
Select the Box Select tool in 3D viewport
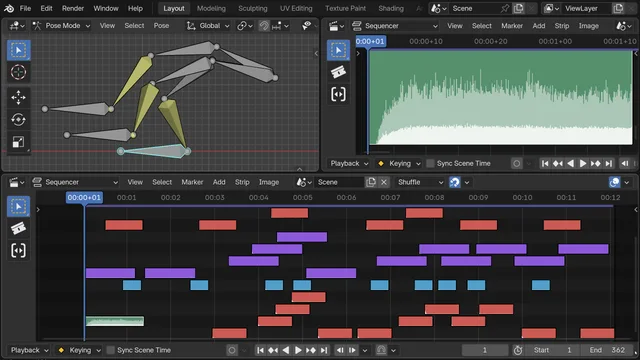18,50
